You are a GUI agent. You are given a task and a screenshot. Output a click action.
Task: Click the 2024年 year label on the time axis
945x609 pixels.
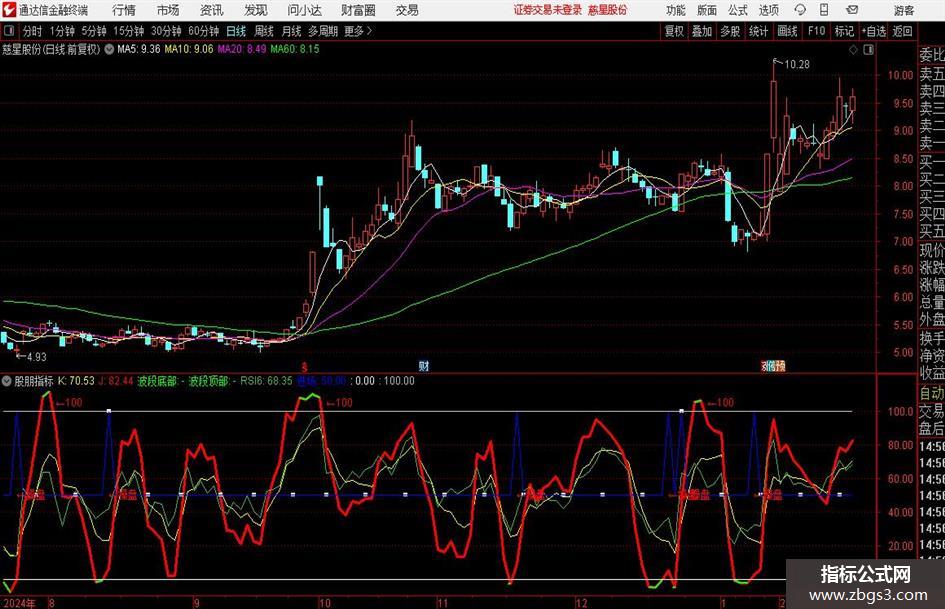pos(19,603)
